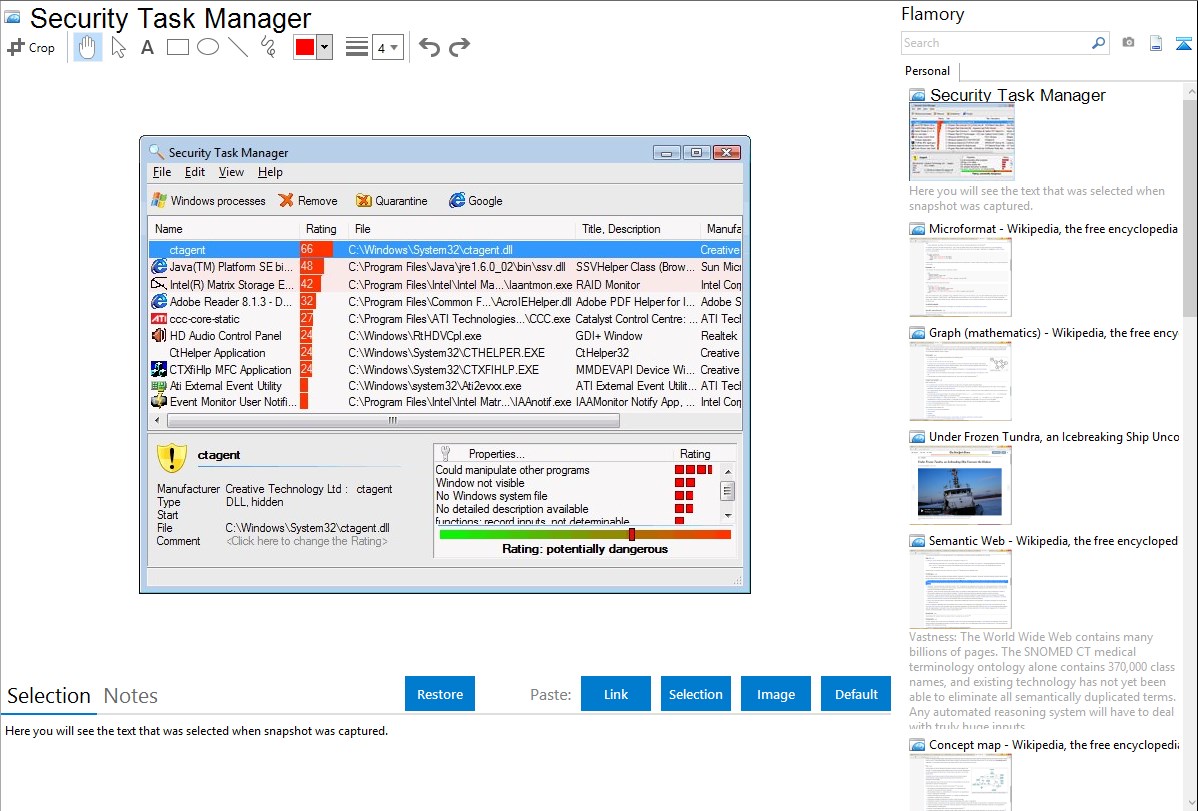This screenshot has width=1198, height=811.
Task: Click the search magnifier icon
Action: coord(1099,43)
